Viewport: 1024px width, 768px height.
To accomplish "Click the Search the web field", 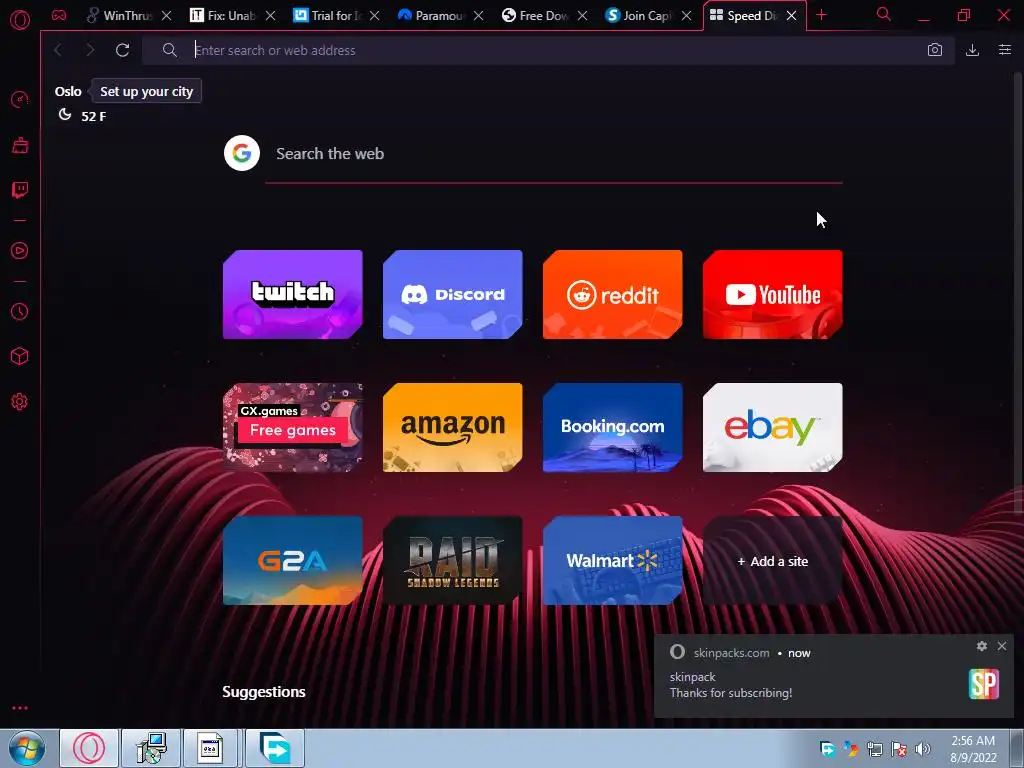I will click(x=554, y=154).
